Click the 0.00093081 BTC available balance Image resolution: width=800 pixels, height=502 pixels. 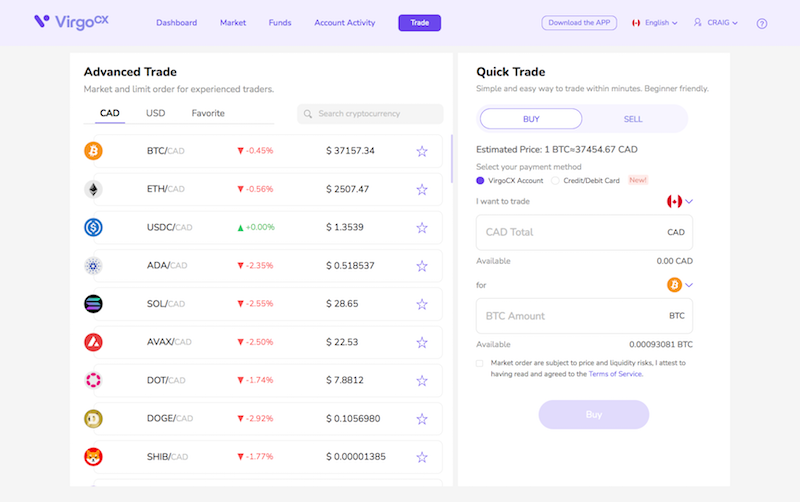click(x=661, y=345)
